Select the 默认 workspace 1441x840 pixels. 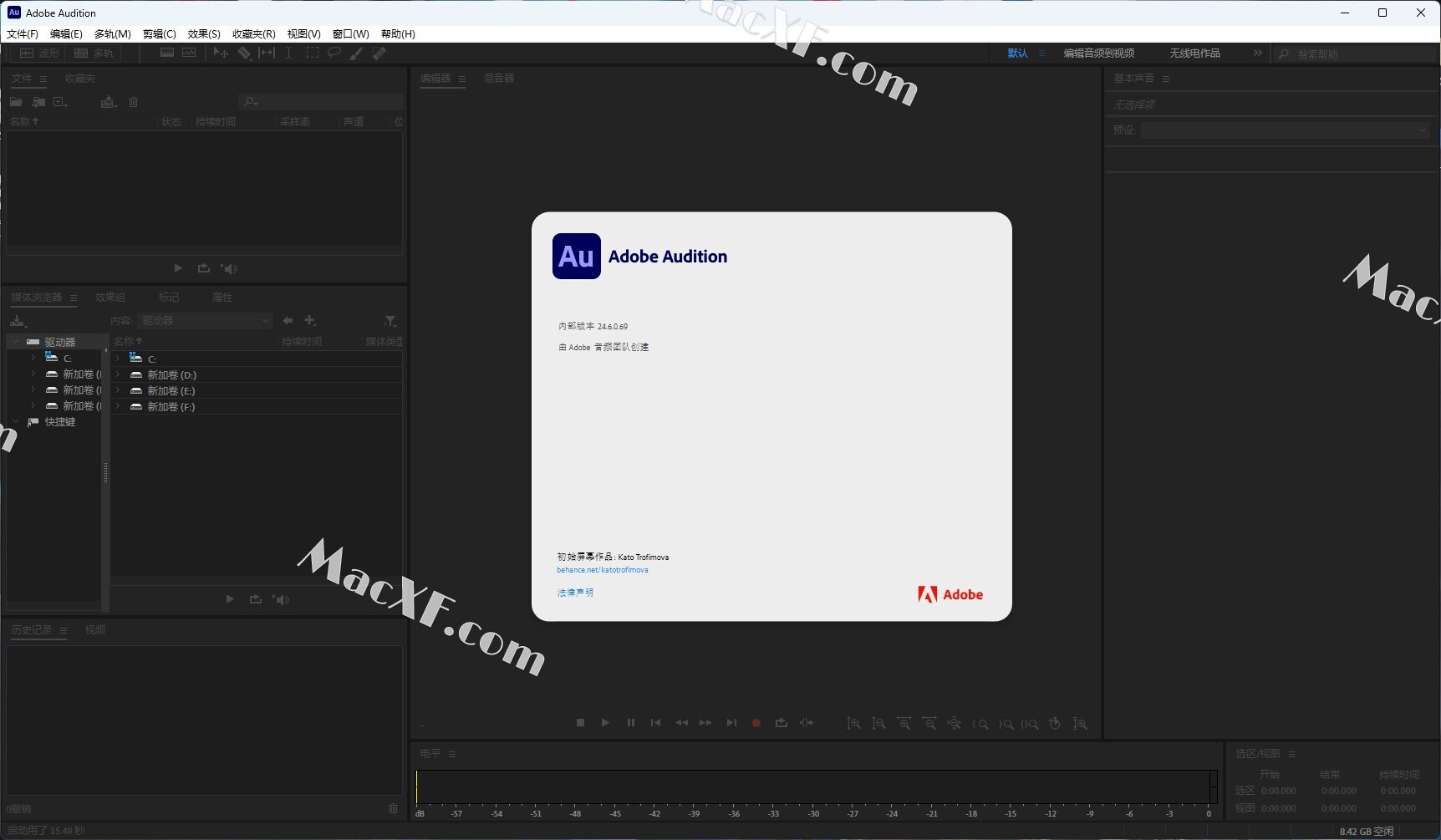tap(1017, 53)
